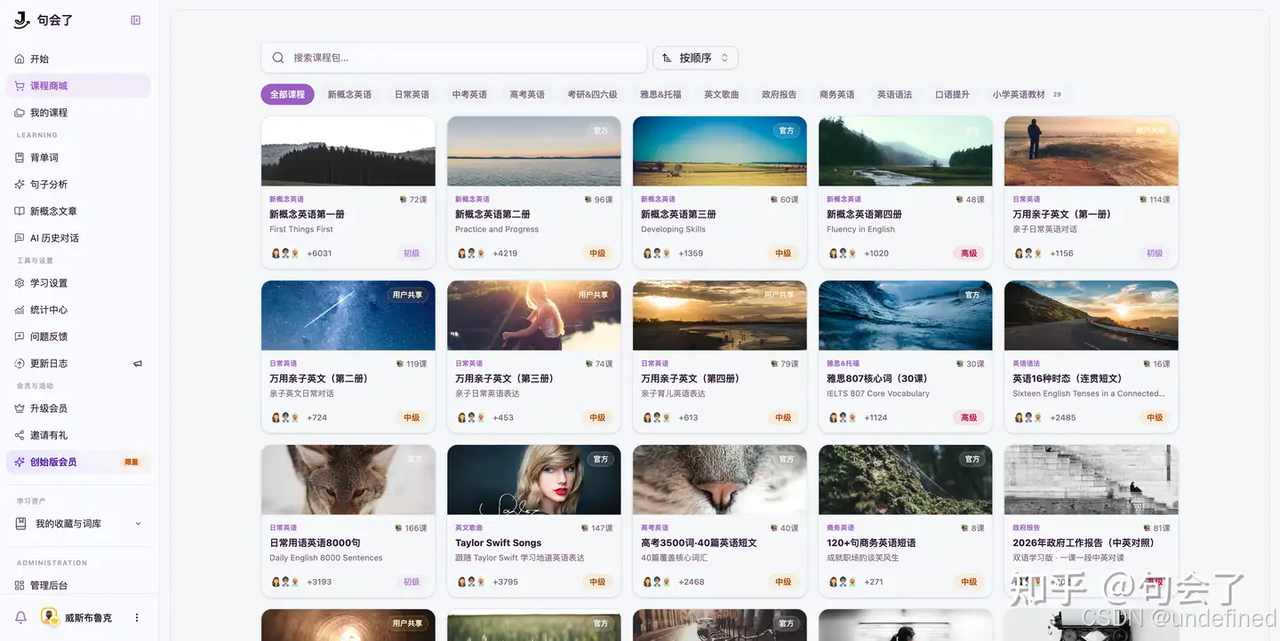
Task: Open 创始版会员 sidebar entry
Action: [78, 462]
